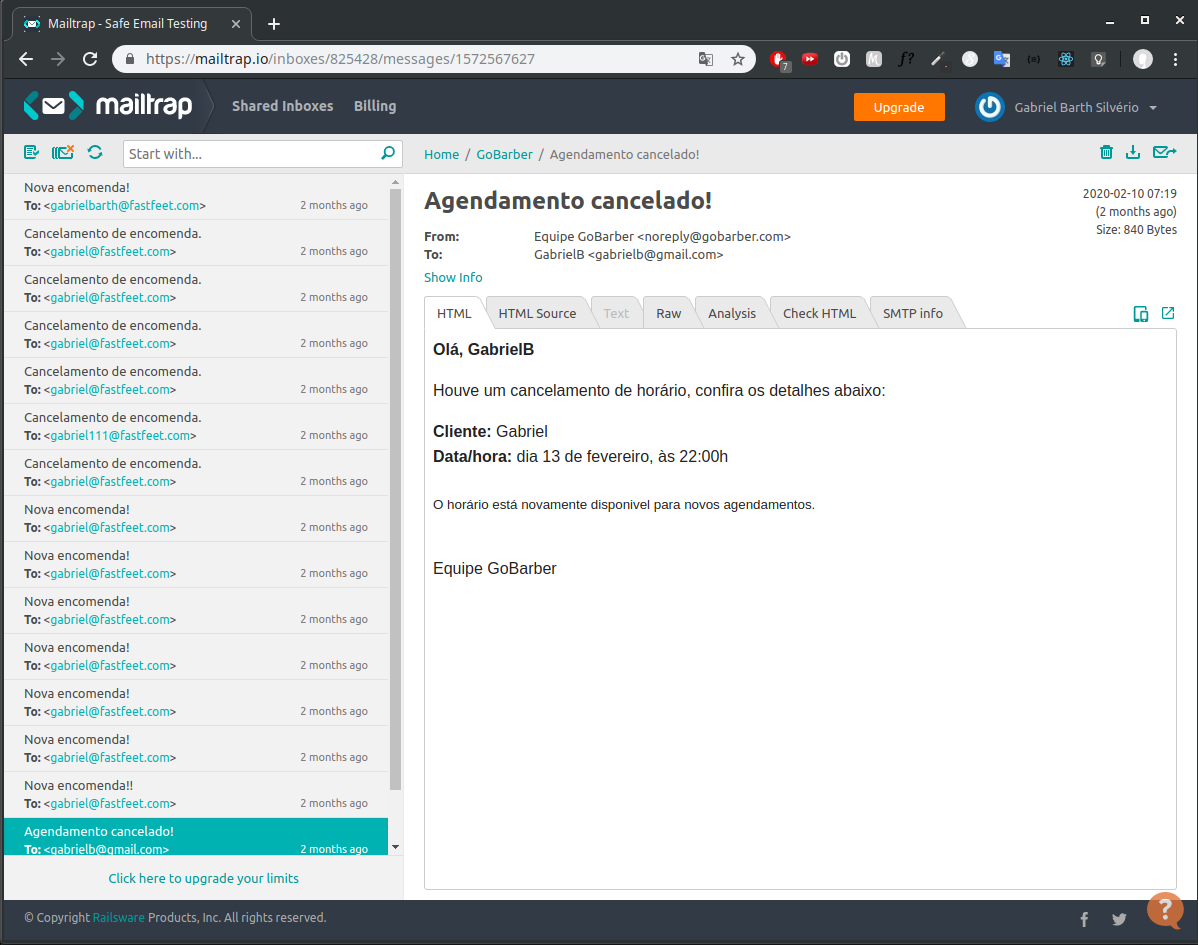Open new browser tab

coord(274,24)
